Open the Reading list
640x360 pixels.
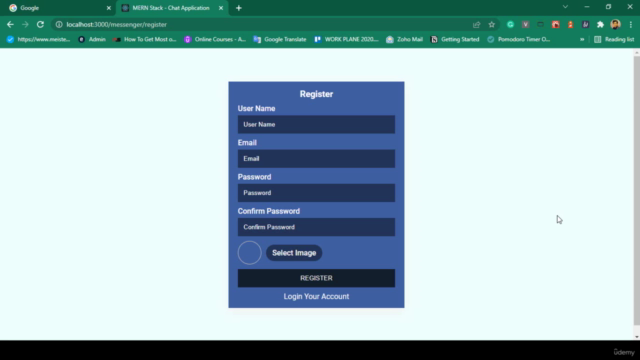pyautogui.click(x=615, y=39)
